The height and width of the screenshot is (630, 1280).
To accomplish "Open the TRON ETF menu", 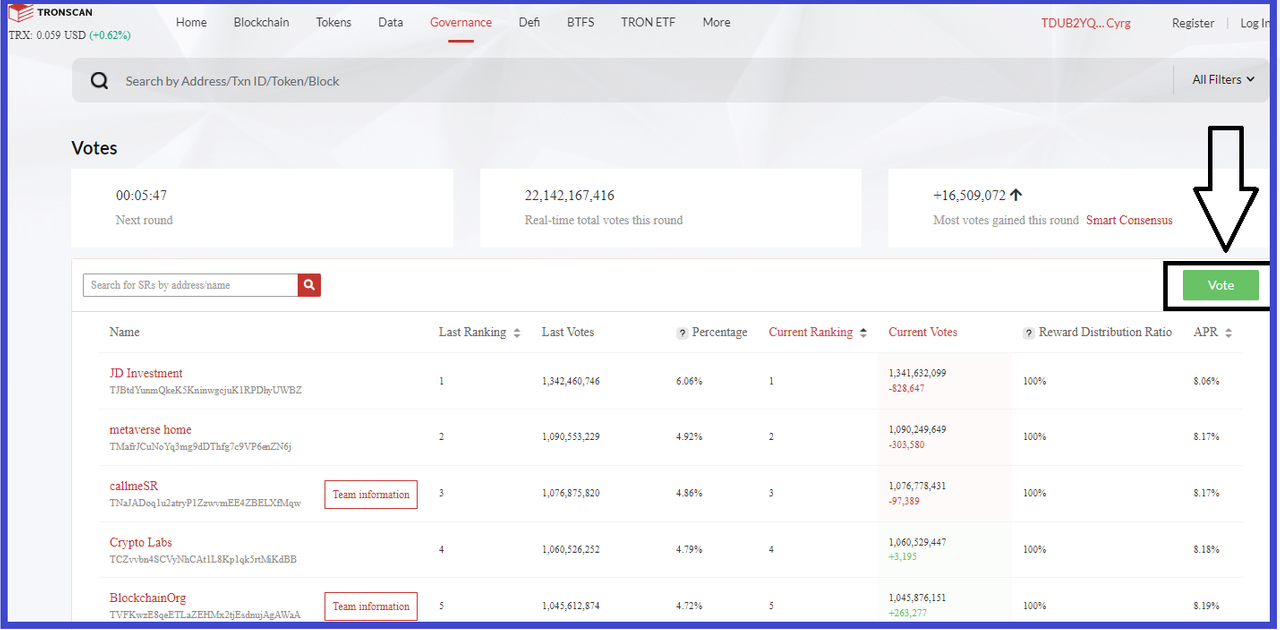I will tap(648, 22).
